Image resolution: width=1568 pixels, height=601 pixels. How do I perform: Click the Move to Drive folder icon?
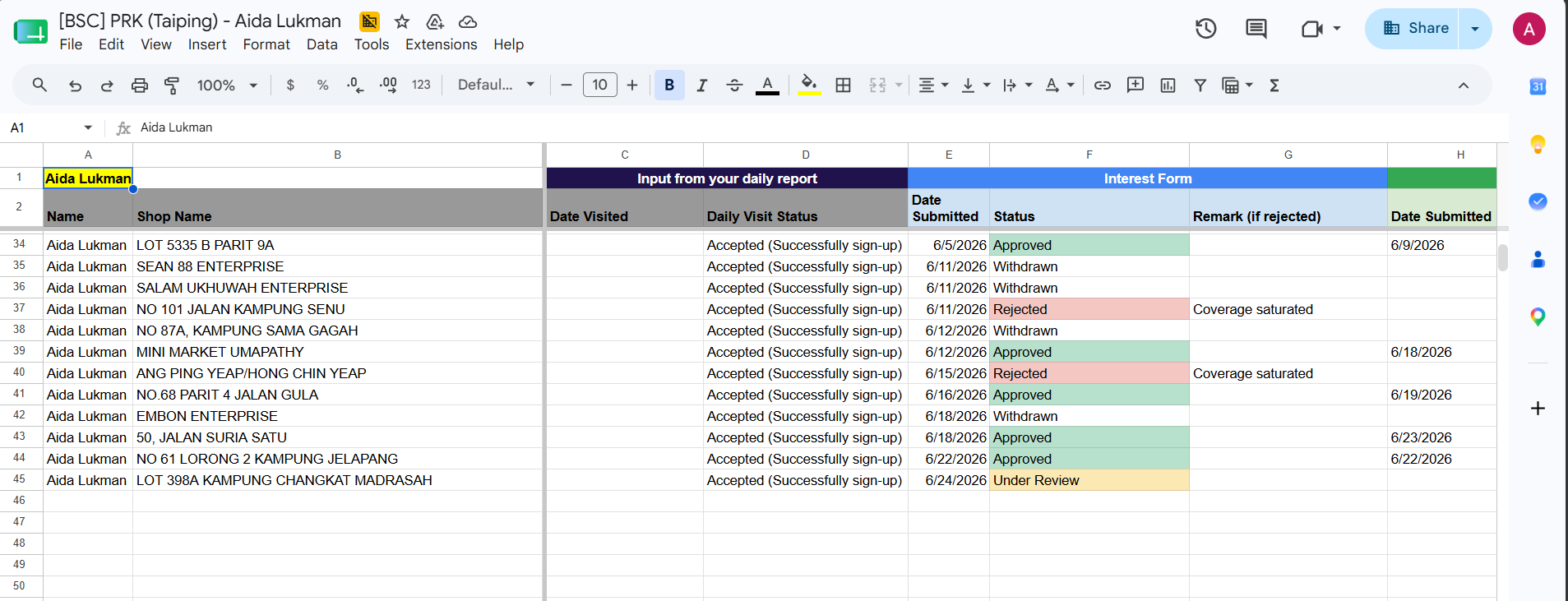(435, 21)
